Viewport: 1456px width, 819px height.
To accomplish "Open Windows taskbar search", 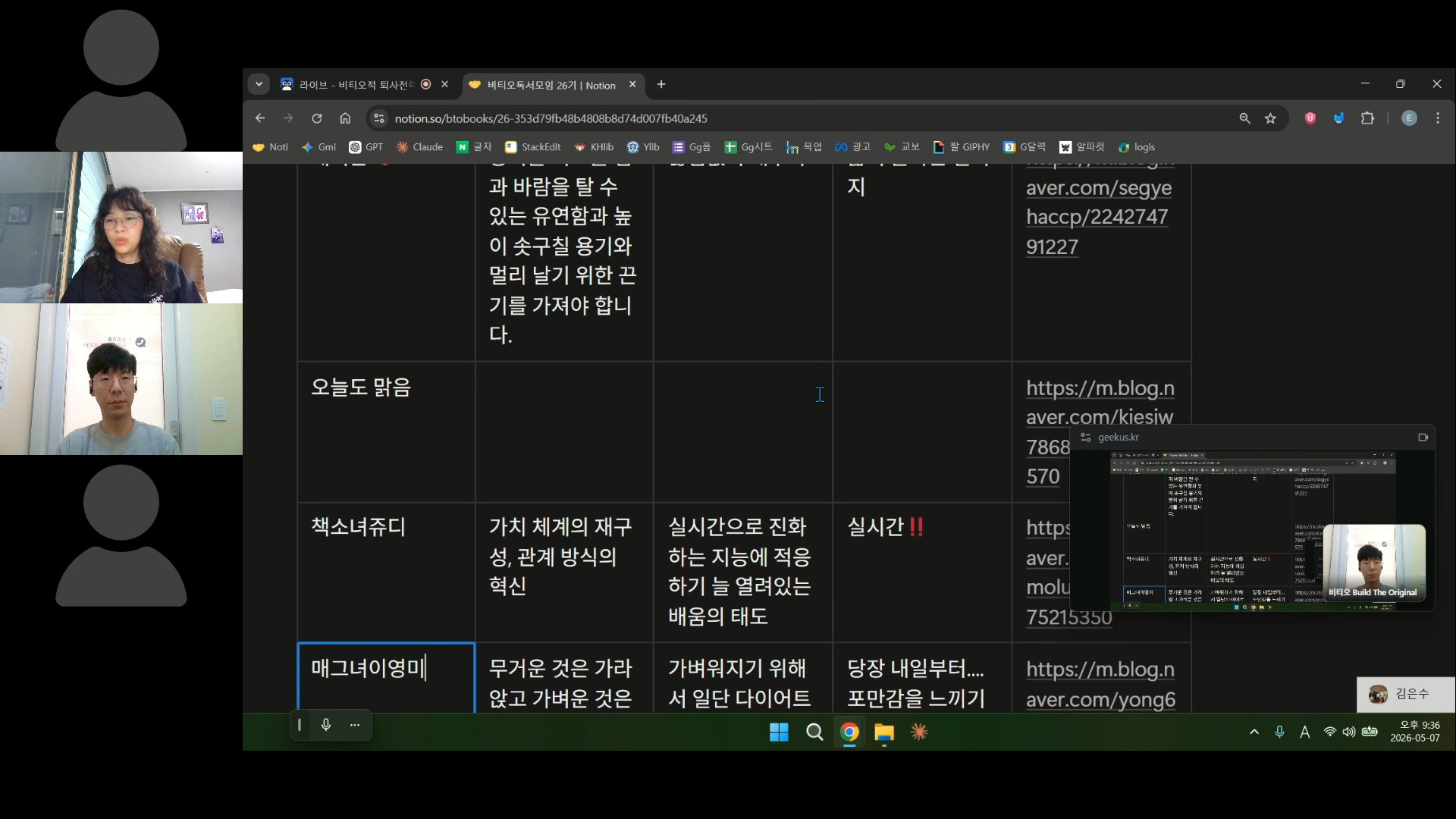I will pyautogui.click(x=814, y=732).
